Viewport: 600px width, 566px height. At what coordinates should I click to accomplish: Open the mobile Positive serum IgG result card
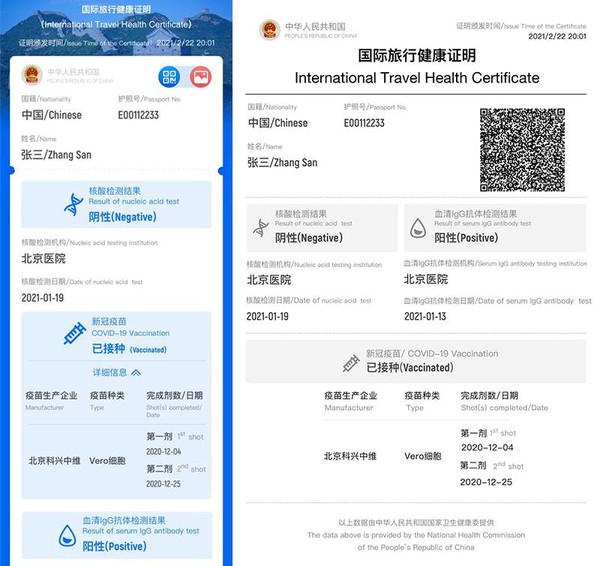point(116,533)
